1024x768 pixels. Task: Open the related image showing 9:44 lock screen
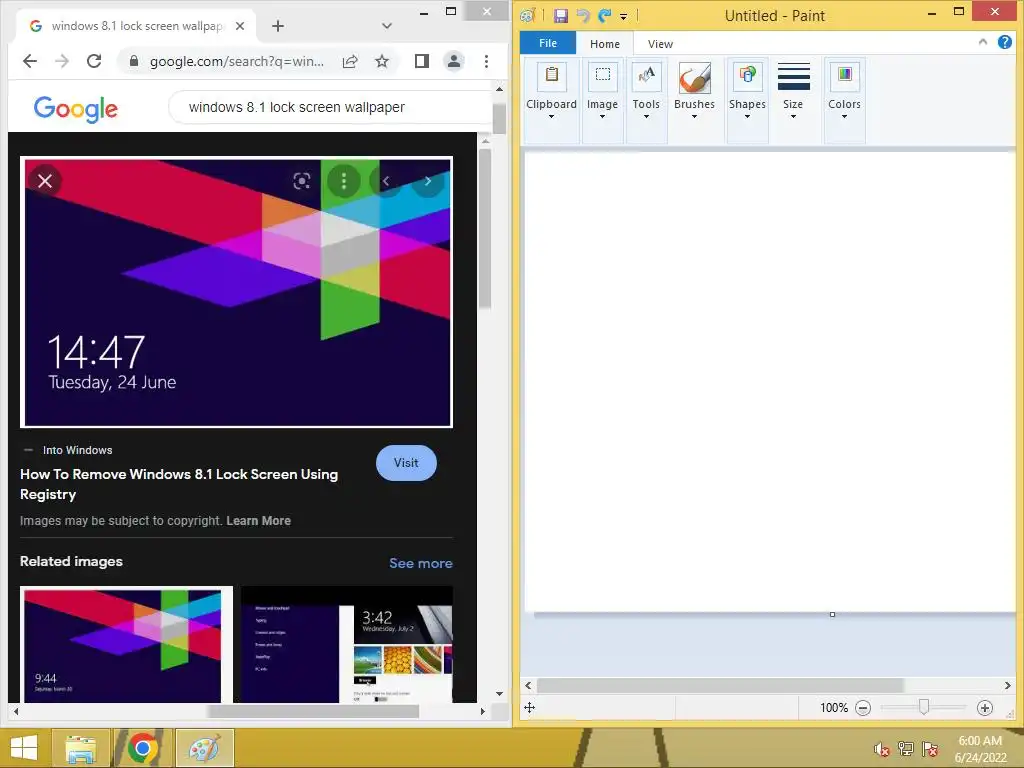click(x=126, y=645)
